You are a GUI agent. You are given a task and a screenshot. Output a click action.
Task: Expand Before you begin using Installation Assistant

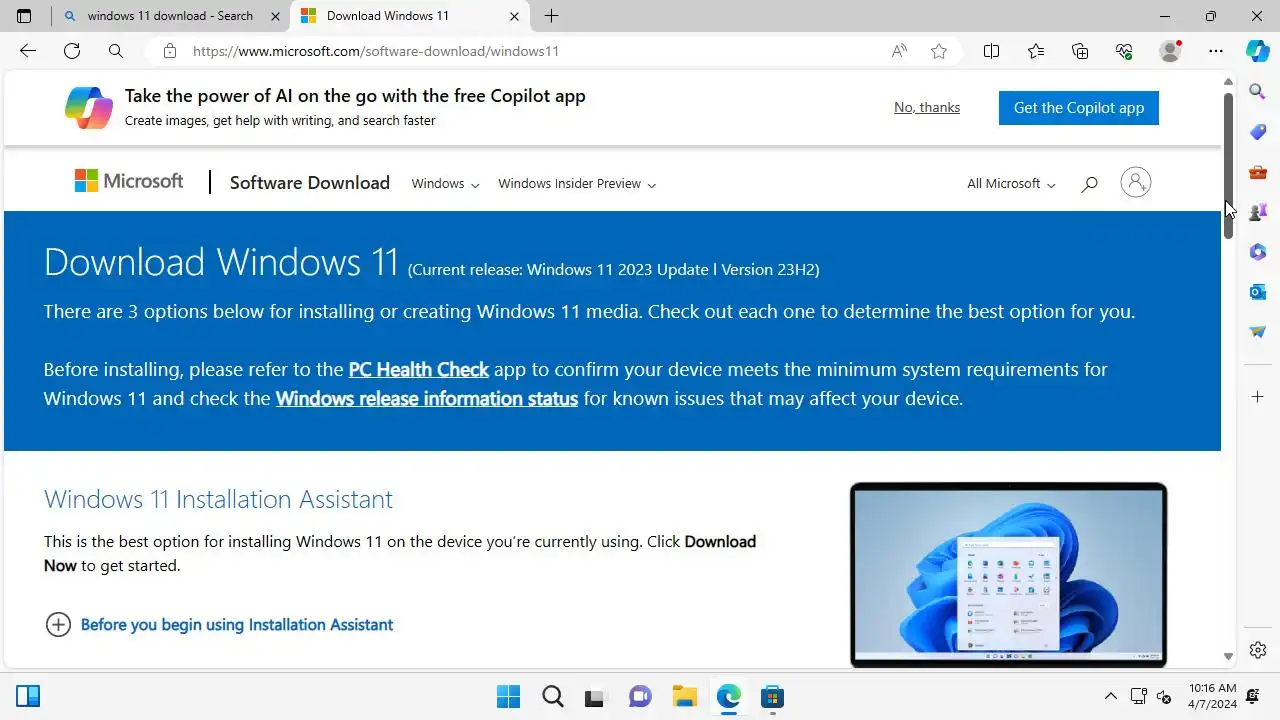tap(220, 625)
